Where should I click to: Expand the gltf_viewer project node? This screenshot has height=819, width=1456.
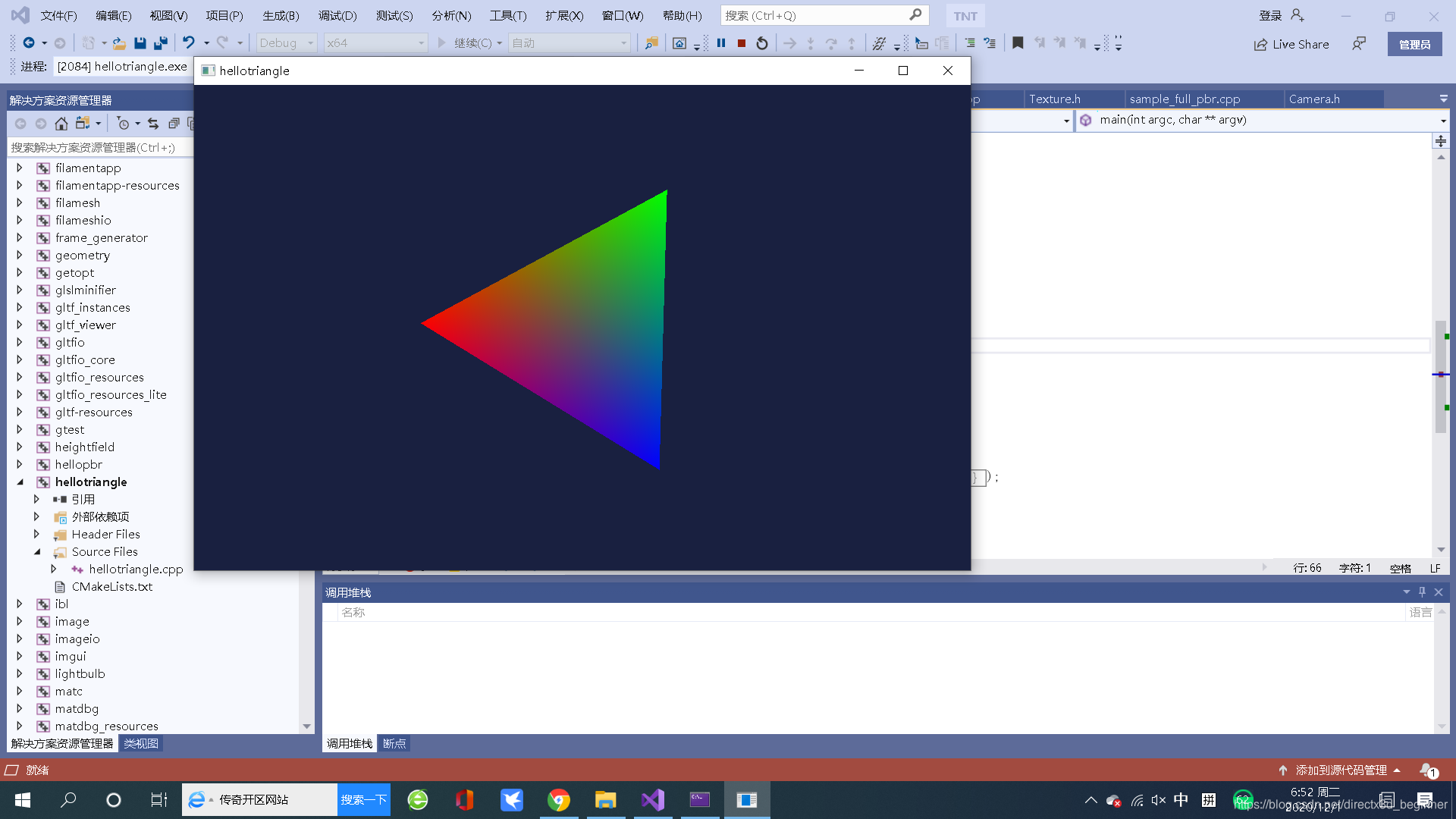tap(20, 325)
